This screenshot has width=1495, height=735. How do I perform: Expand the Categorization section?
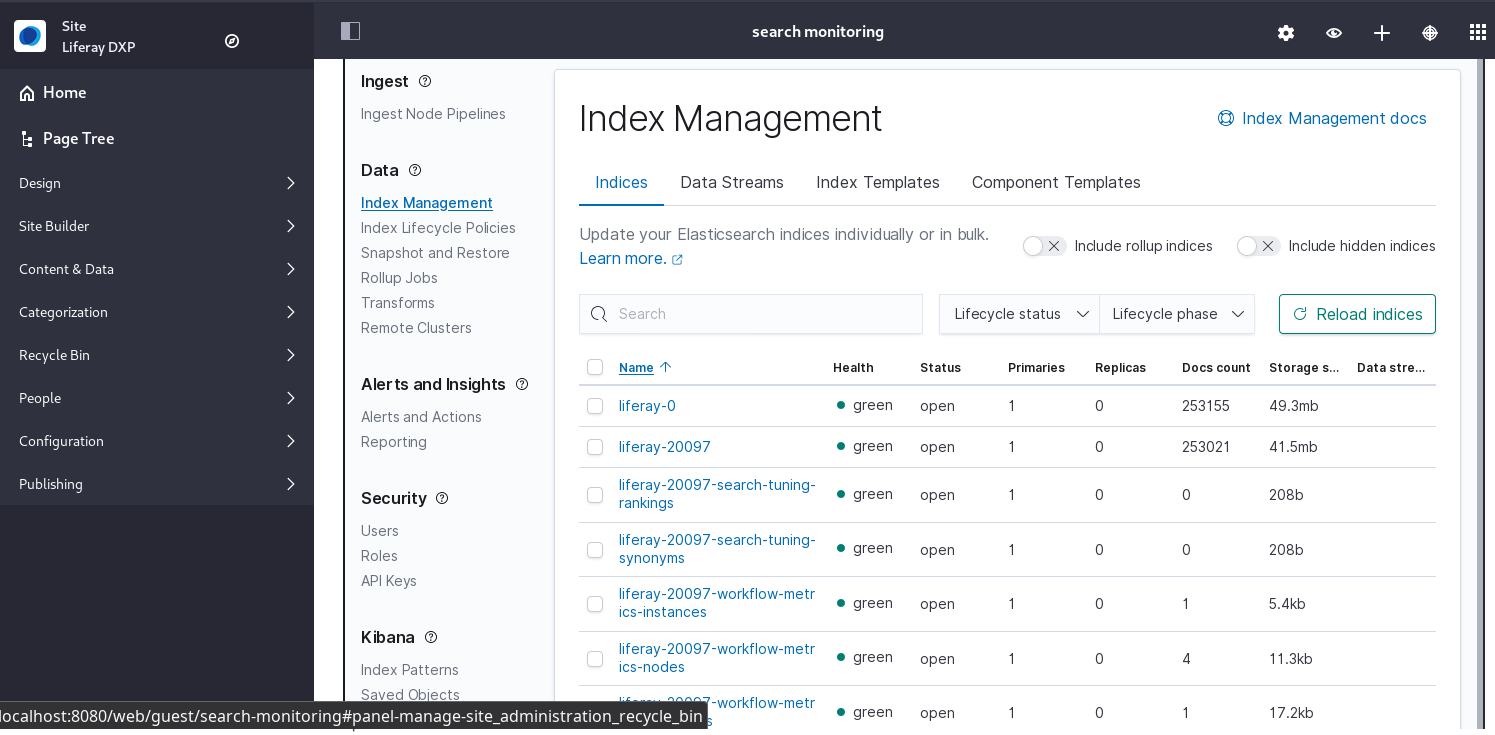pos(157,312)
